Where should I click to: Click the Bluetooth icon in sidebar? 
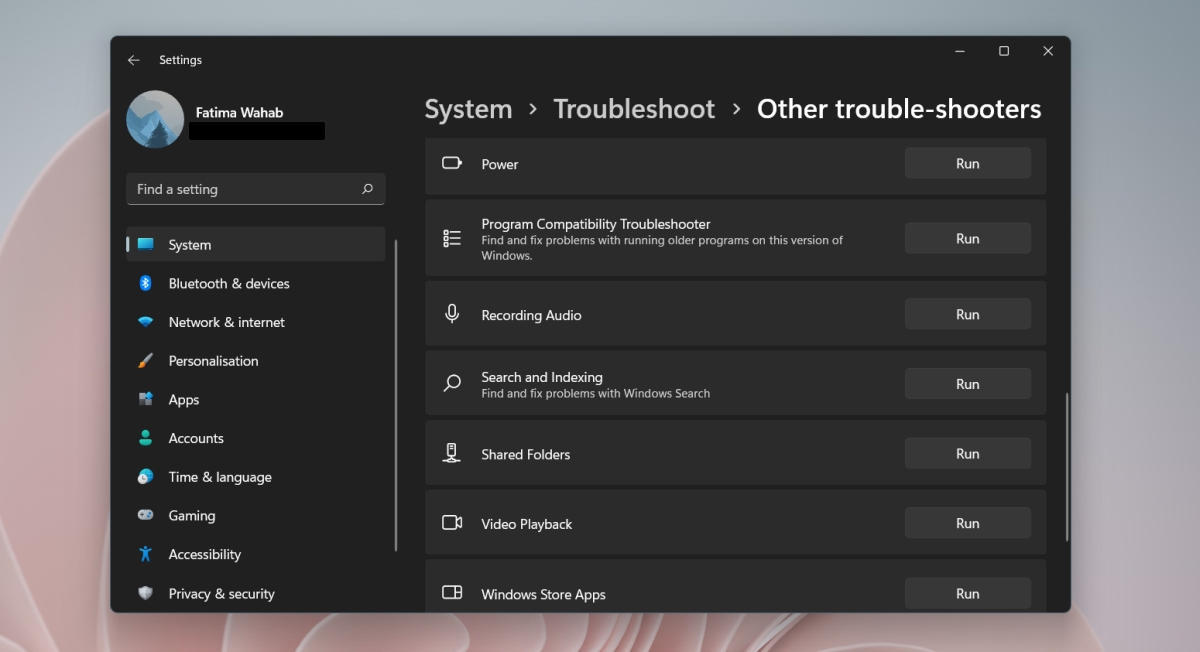(145, 283)
